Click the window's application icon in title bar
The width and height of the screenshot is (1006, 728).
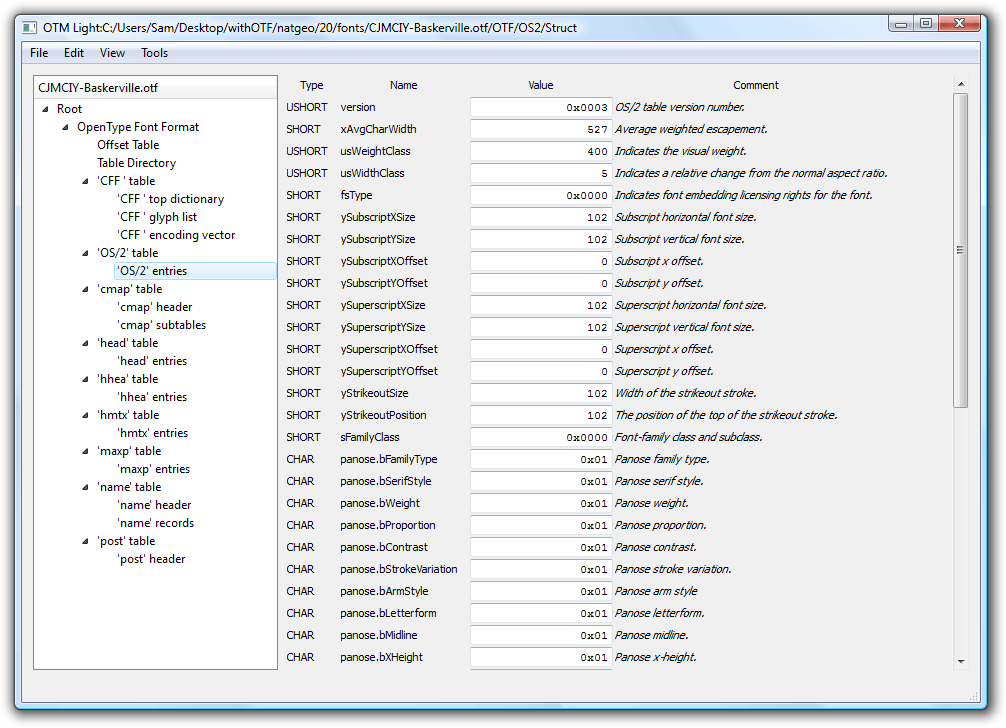29,27
